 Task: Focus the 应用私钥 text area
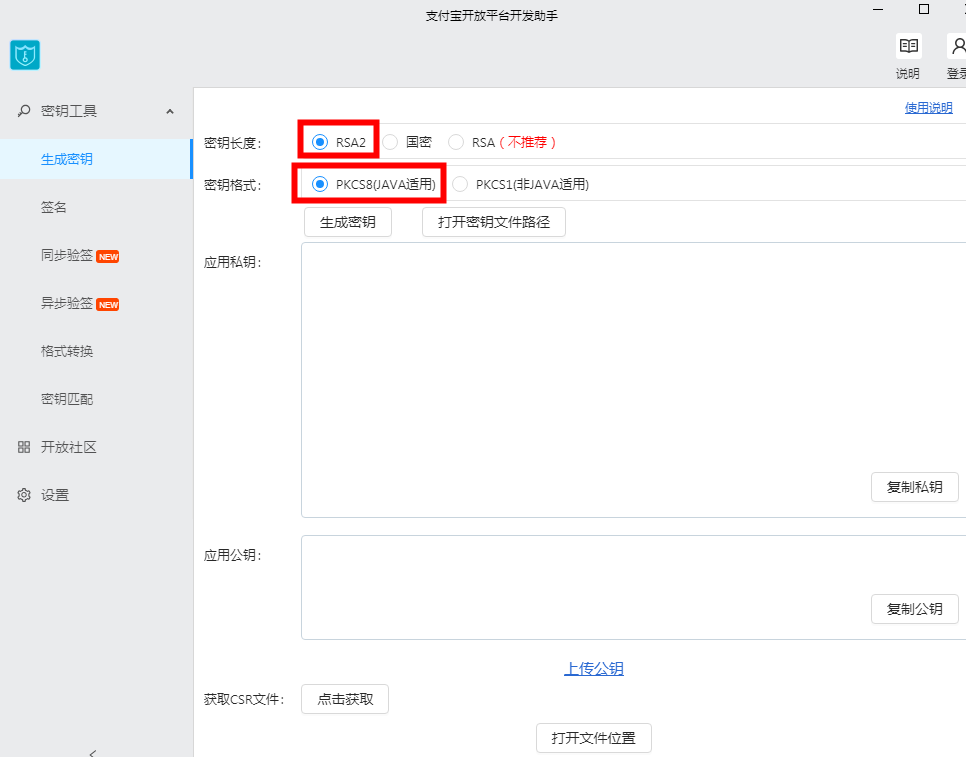click(x=633, y=380)
